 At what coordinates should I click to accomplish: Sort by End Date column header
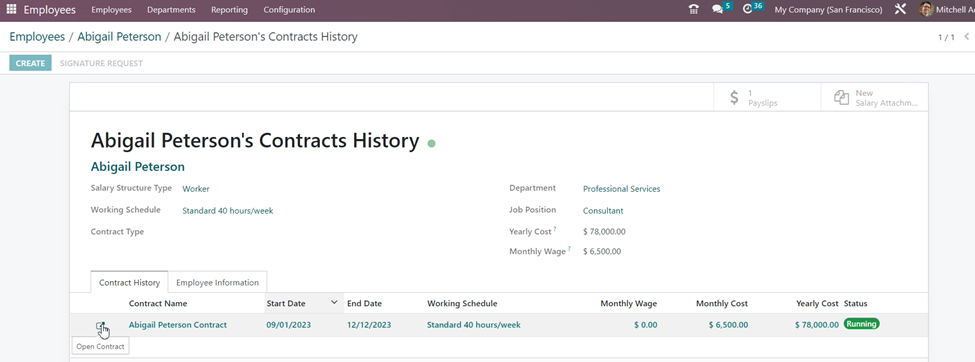pos(364,304)
